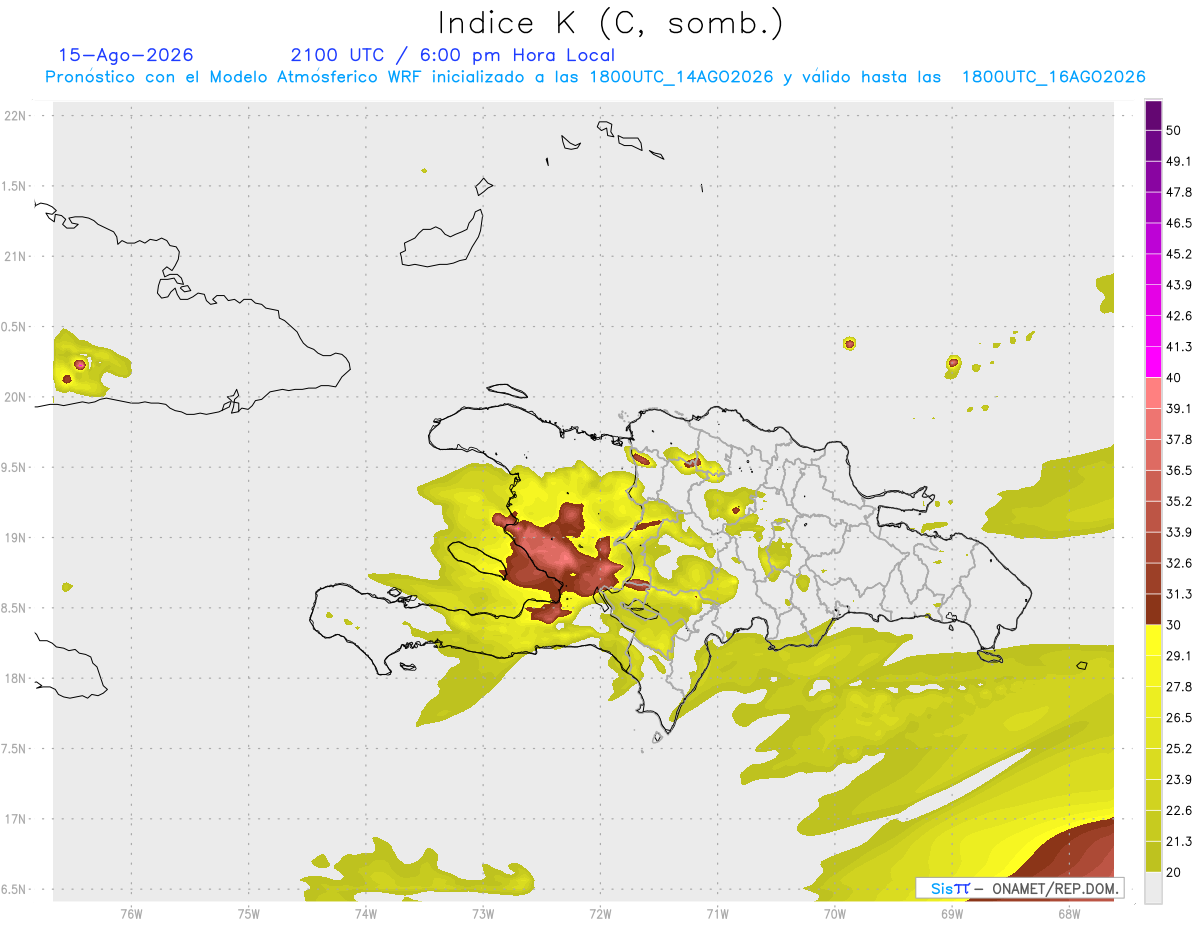1200x927 pixels.
Task: Click the longitude label "74W"
Action: (x=366, y=913)
